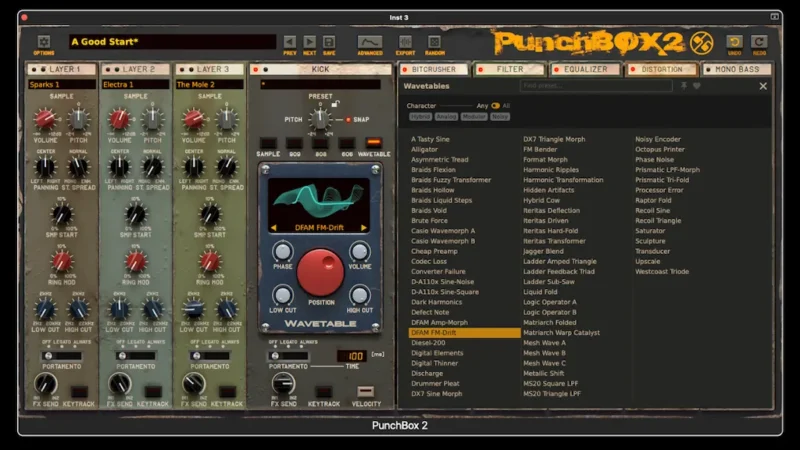This screenshot has width=800, height=450.
Task: Click the Wavetable Low Cut knob
Action: [282, 295]
